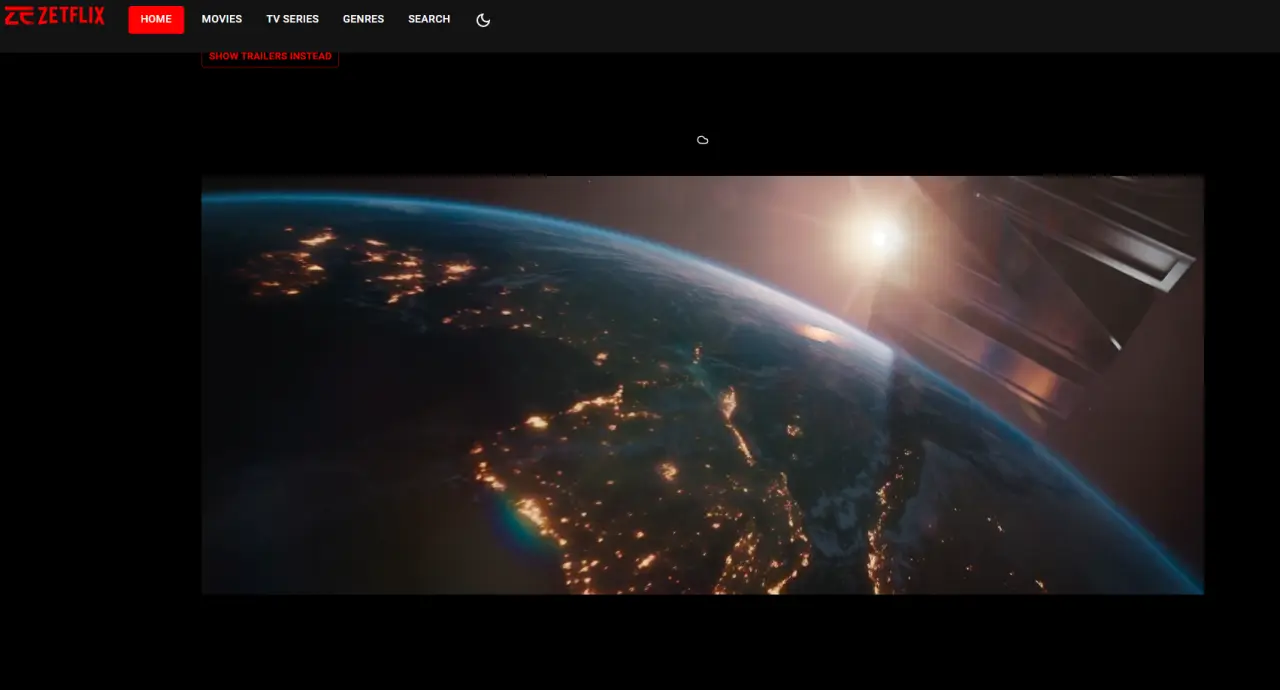Open the TV Series section
Screen dimensions: 1280x690
point(292,19)
